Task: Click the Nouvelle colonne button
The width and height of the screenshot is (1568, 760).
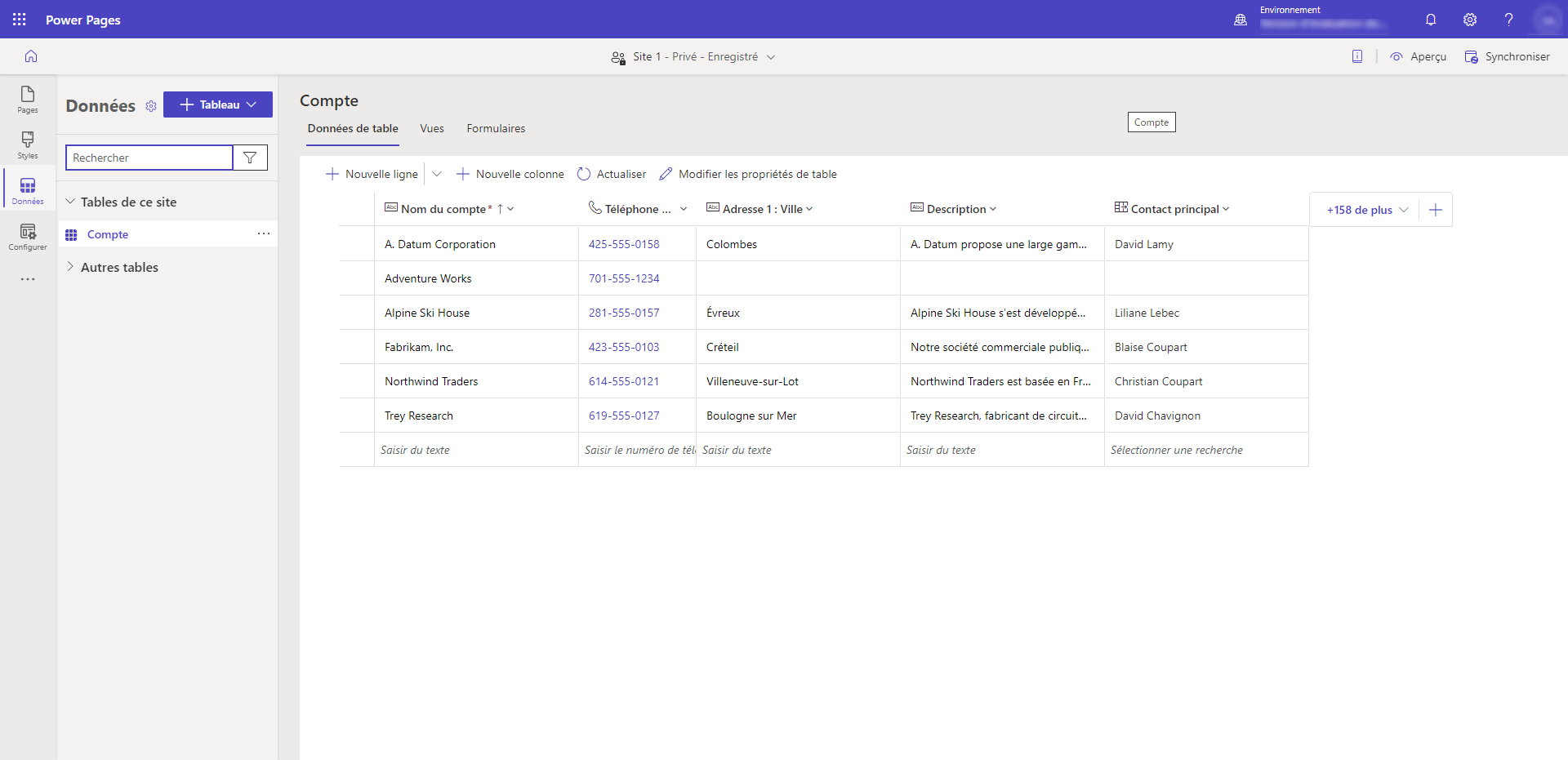Action: click(510, 174)
